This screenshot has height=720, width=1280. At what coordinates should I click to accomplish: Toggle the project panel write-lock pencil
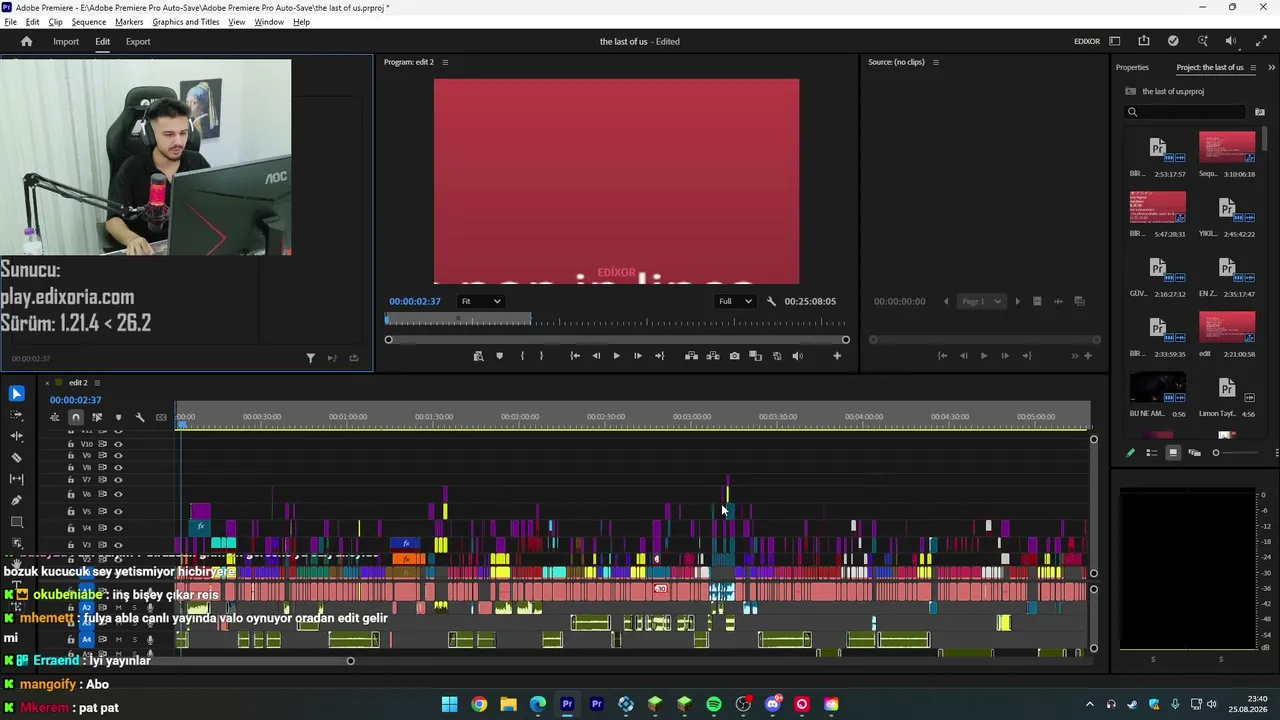click(1131, 453)
